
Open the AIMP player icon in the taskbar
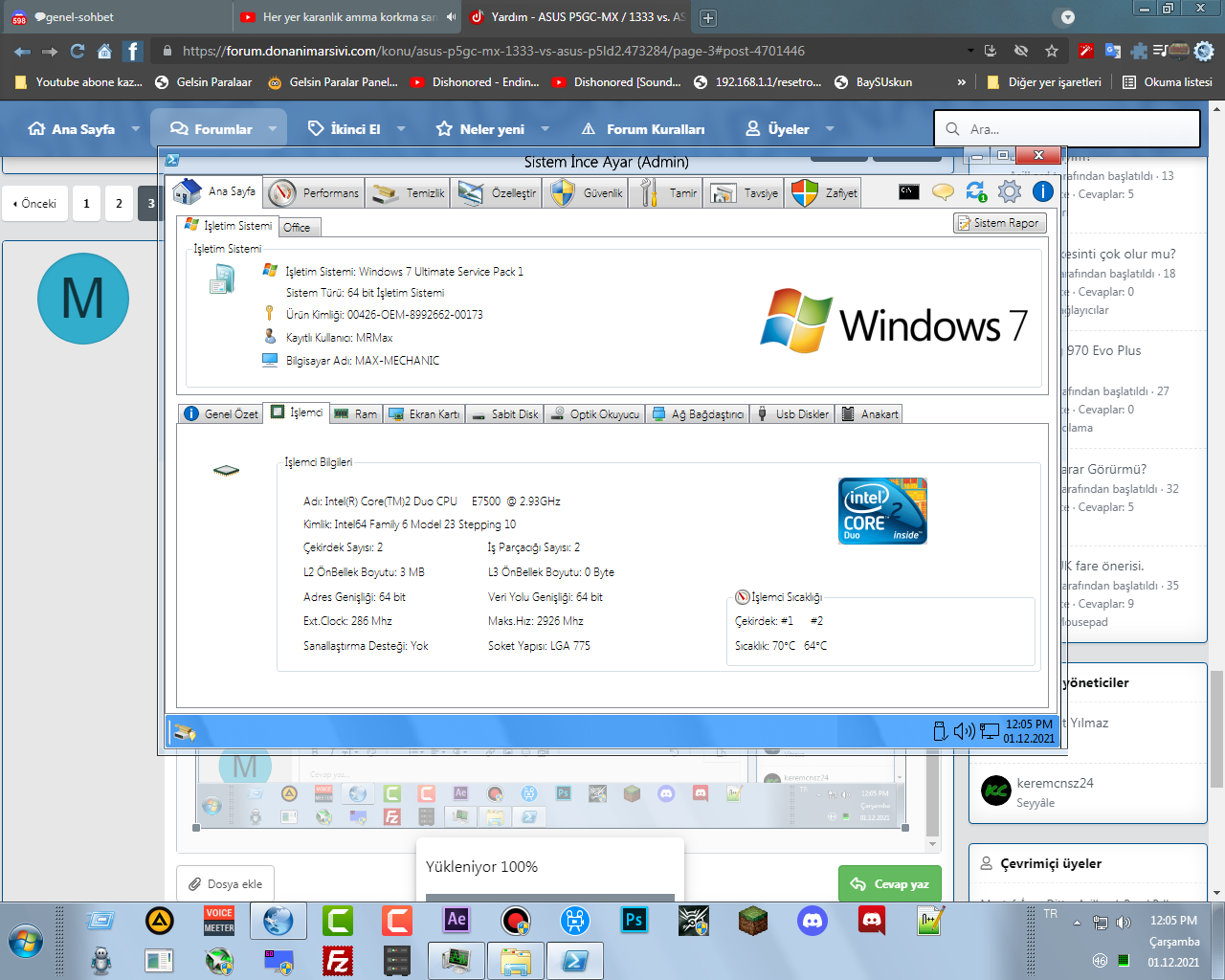click(160, 921)
